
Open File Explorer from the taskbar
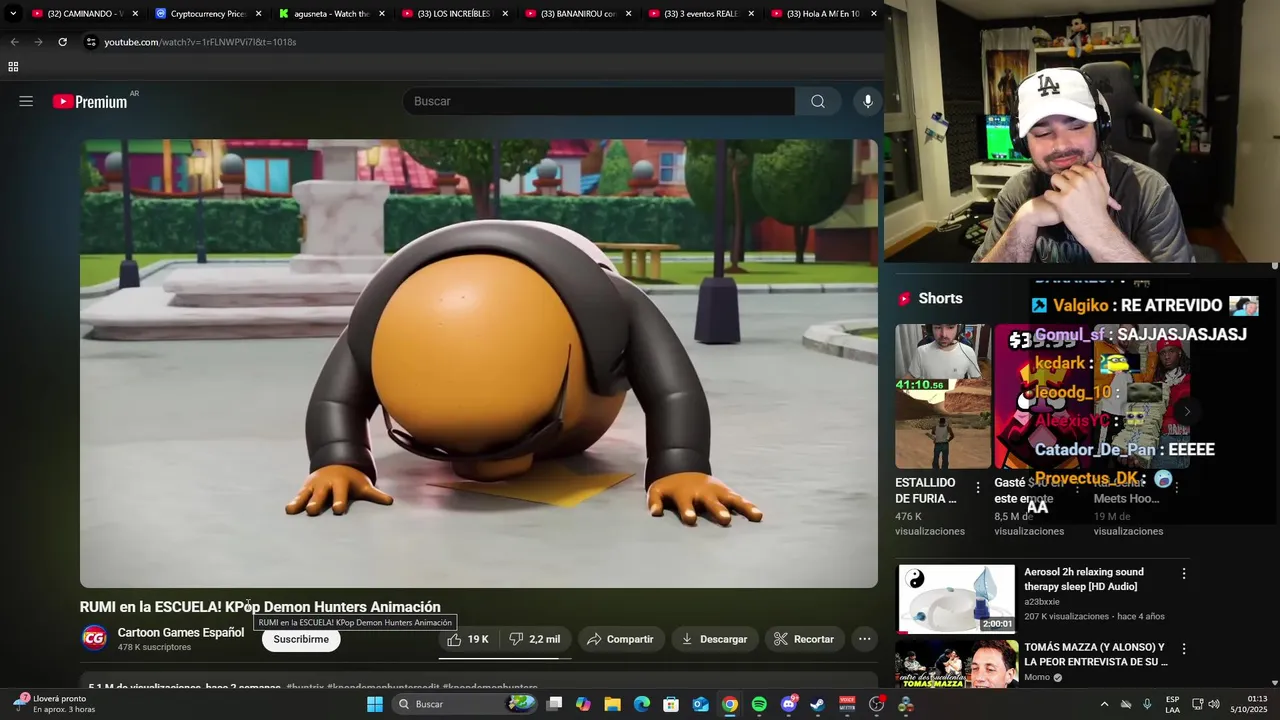click(x=612, y=704)
